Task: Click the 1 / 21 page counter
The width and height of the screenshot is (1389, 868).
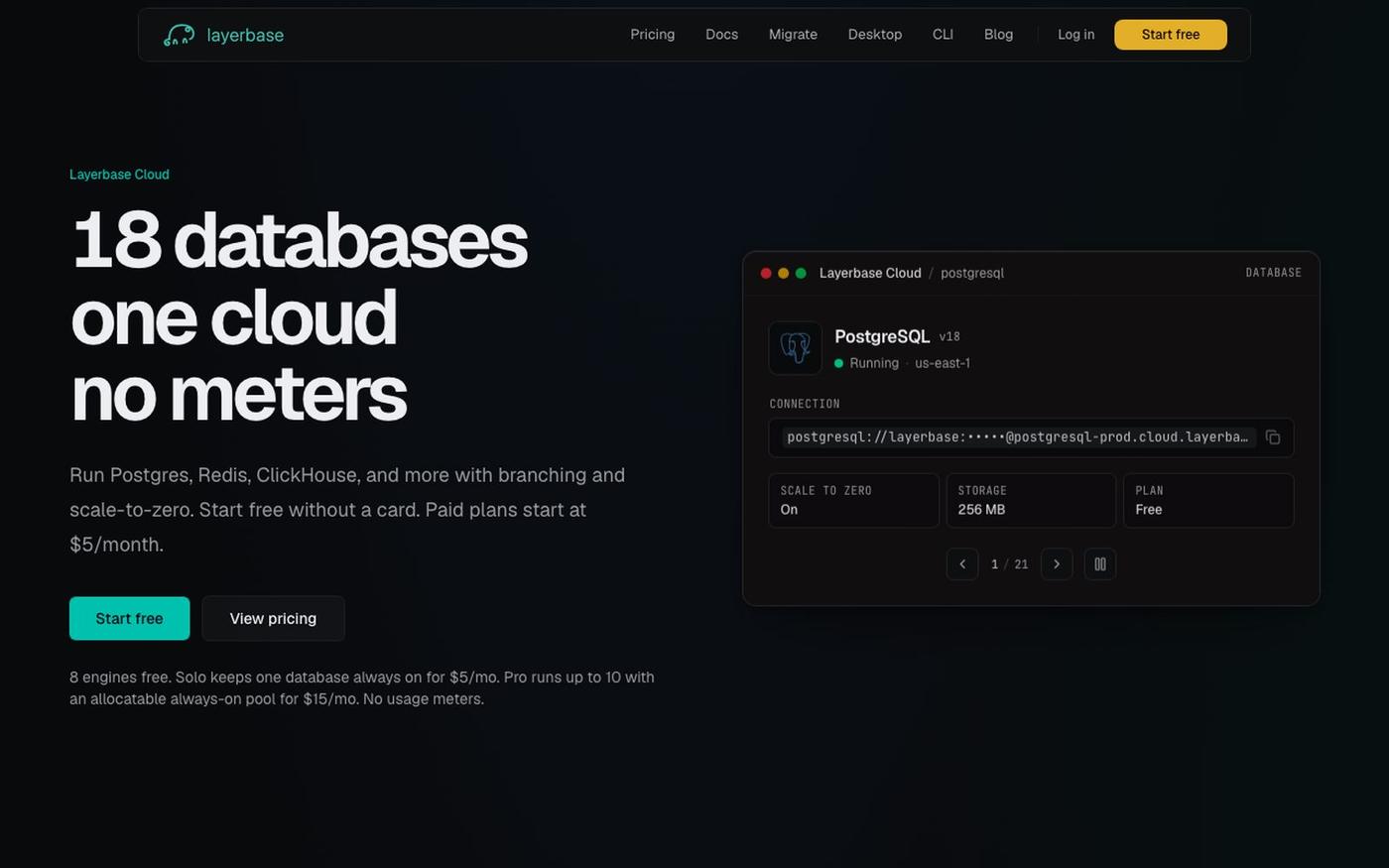Action: pos(1009,564)
